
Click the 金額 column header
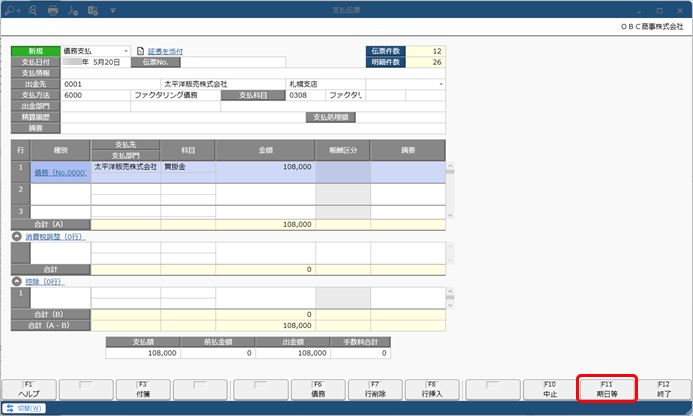(x=266, y=150)
